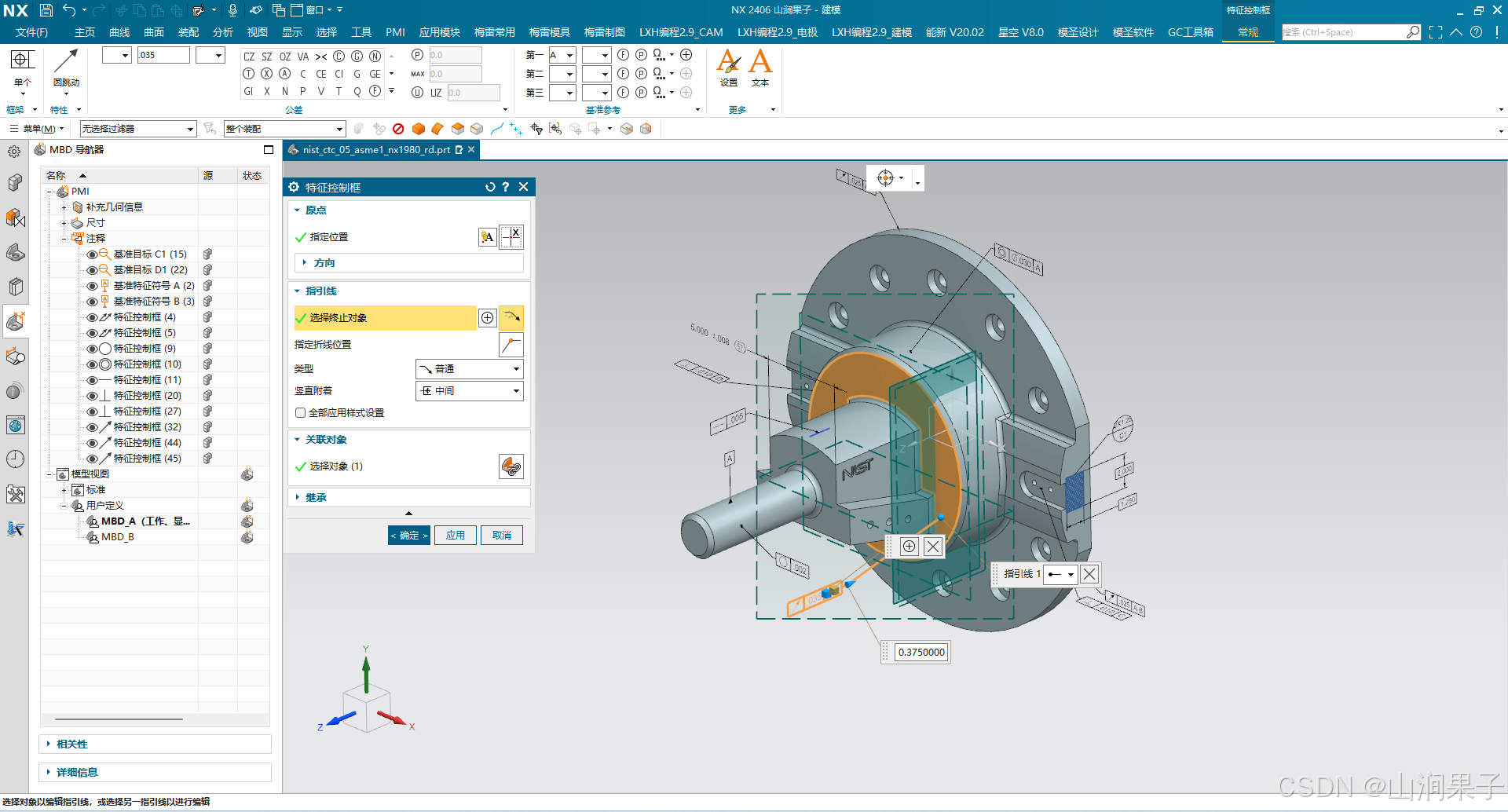Open the 文件(F) menu
The image size is (1508, 812).
[x=32, y=32]
